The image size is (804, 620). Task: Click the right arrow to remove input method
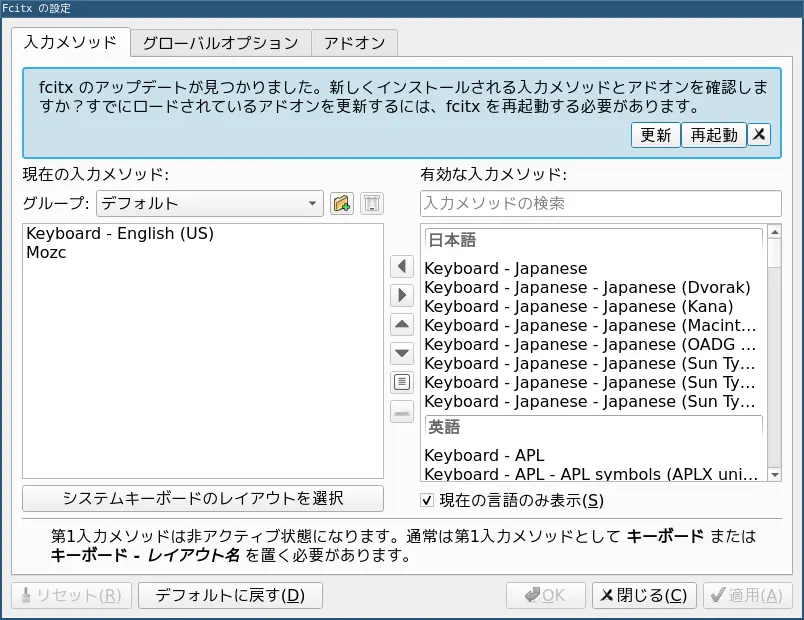(402, 295)
